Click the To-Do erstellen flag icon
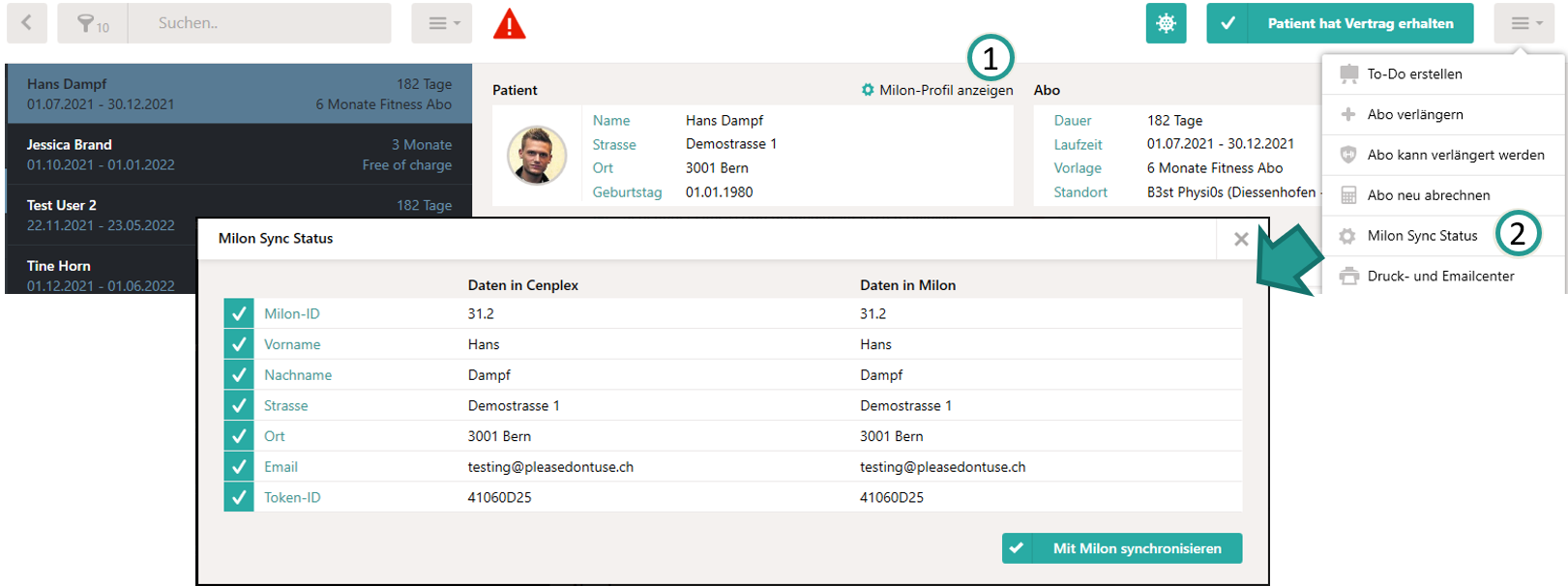 click(x=1348, y=74)
